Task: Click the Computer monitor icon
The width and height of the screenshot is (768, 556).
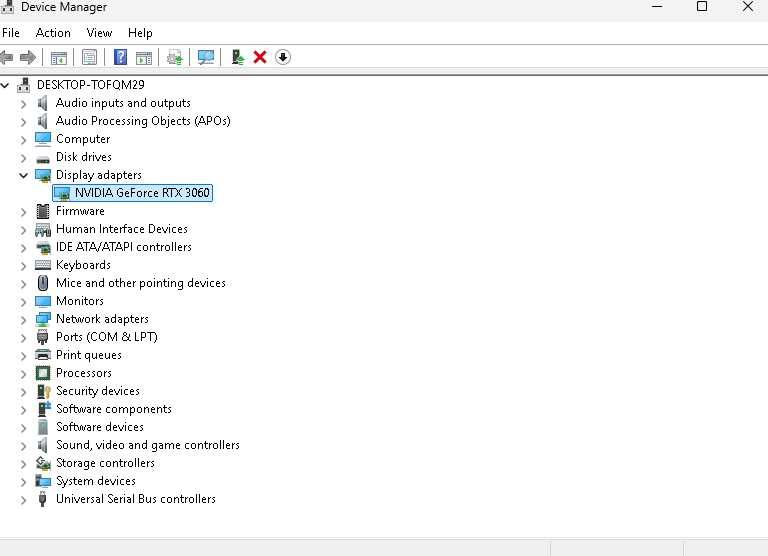Action: [x=43, y=139]
